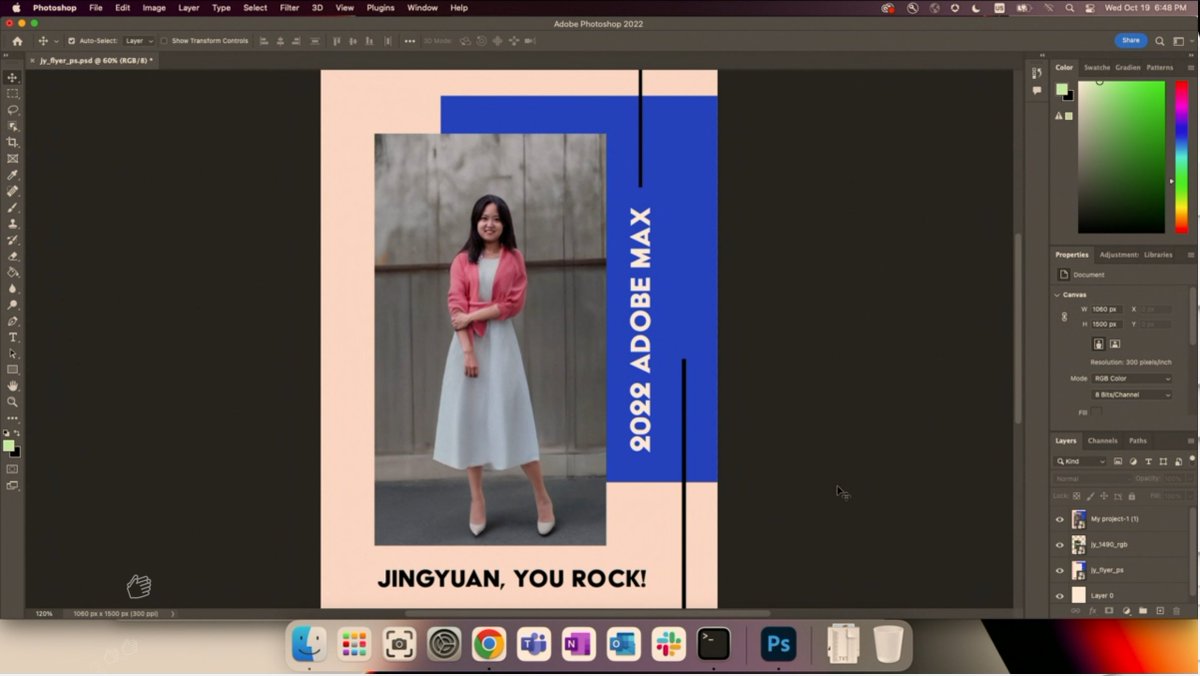Click the Share button
This screenshot has width=1200, height=676.
point(1131,41)
